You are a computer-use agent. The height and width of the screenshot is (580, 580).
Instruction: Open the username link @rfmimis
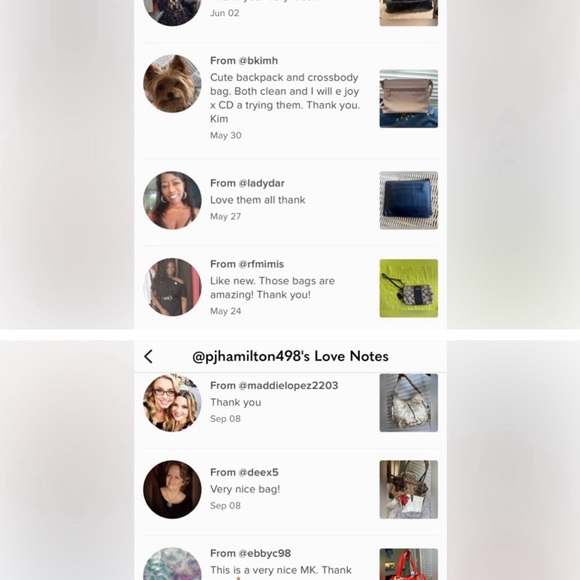coord(261,264)
